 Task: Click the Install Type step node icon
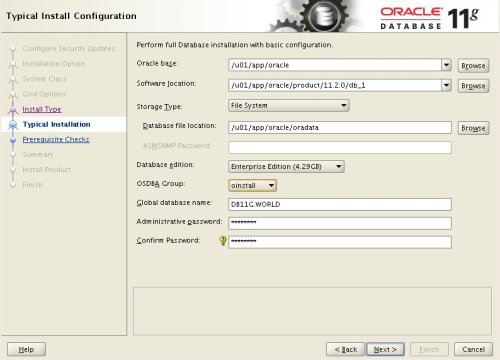point(13,109)
